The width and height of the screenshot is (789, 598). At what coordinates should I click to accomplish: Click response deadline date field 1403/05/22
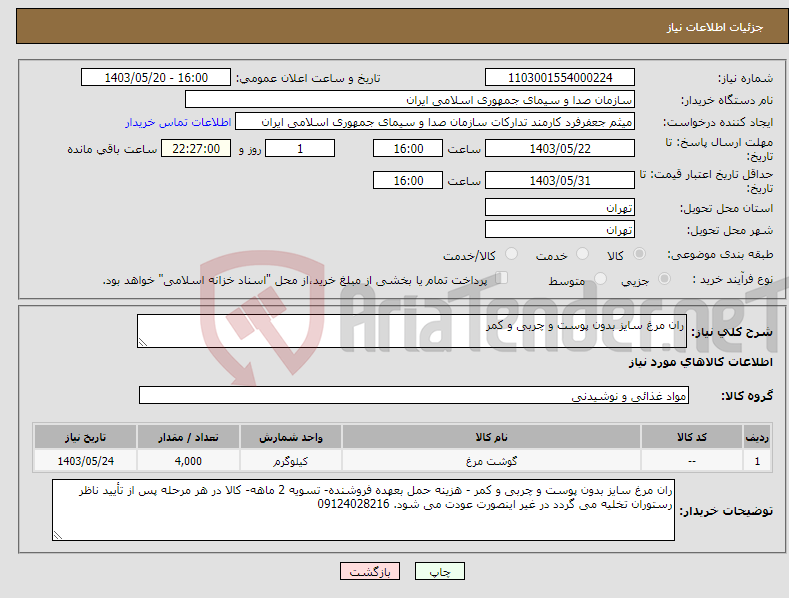click(560, 148)
